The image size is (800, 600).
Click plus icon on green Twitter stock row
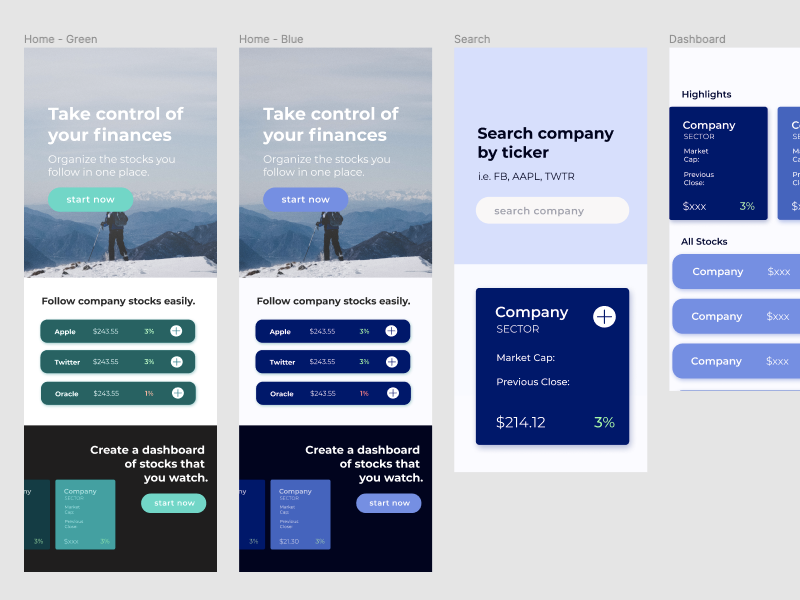(177, 362)
